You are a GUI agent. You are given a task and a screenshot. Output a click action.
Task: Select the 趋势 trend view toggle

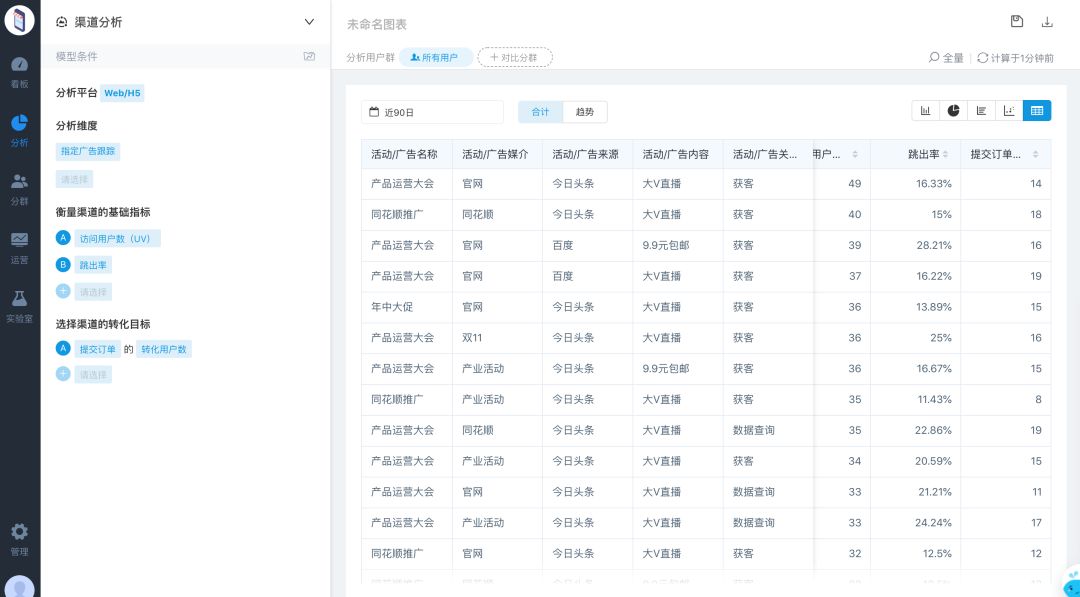[x=585, y=112]
